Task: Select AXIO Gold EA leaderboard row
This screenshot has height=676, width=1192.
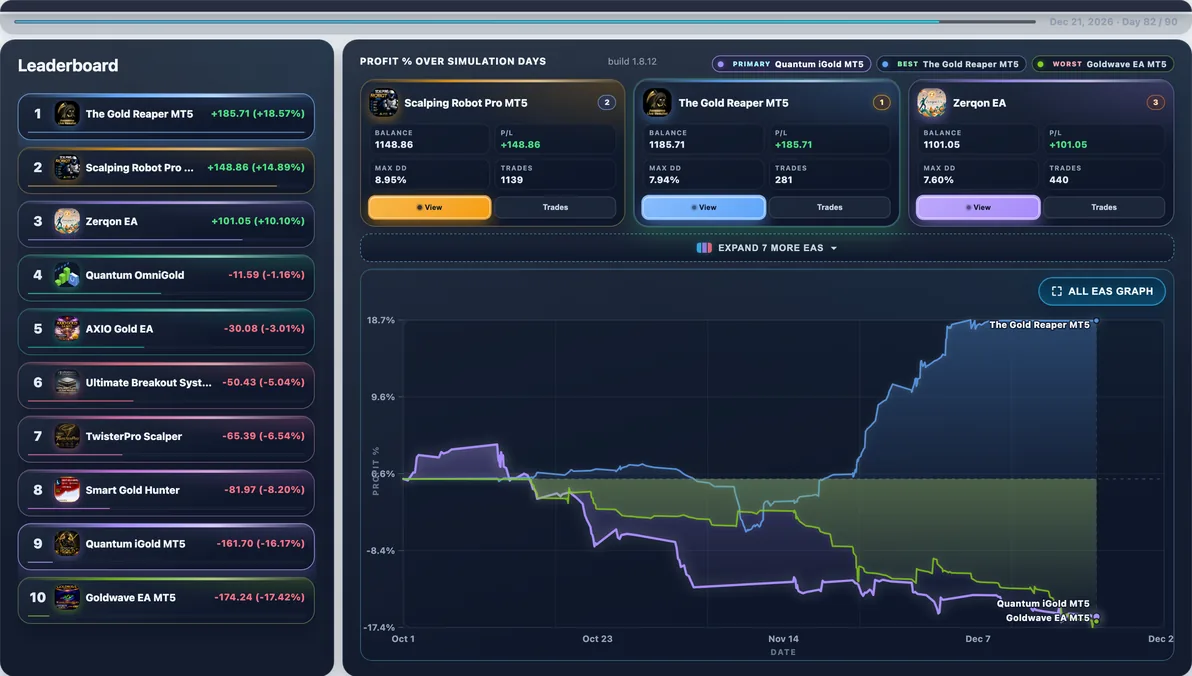Action: tap(166, 332)
